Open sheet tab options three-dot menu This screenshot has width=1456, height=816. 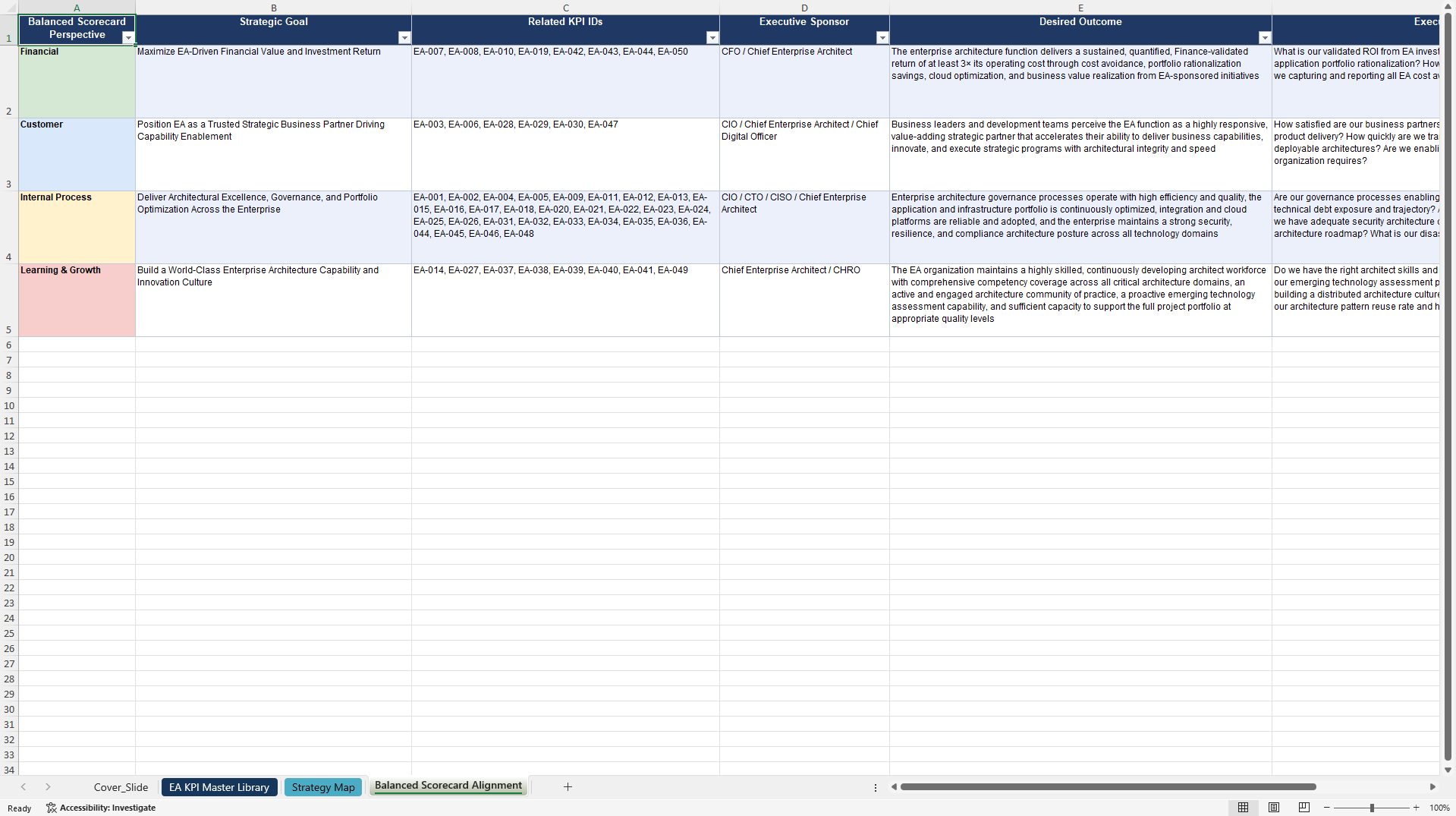[x=876, y=788]
